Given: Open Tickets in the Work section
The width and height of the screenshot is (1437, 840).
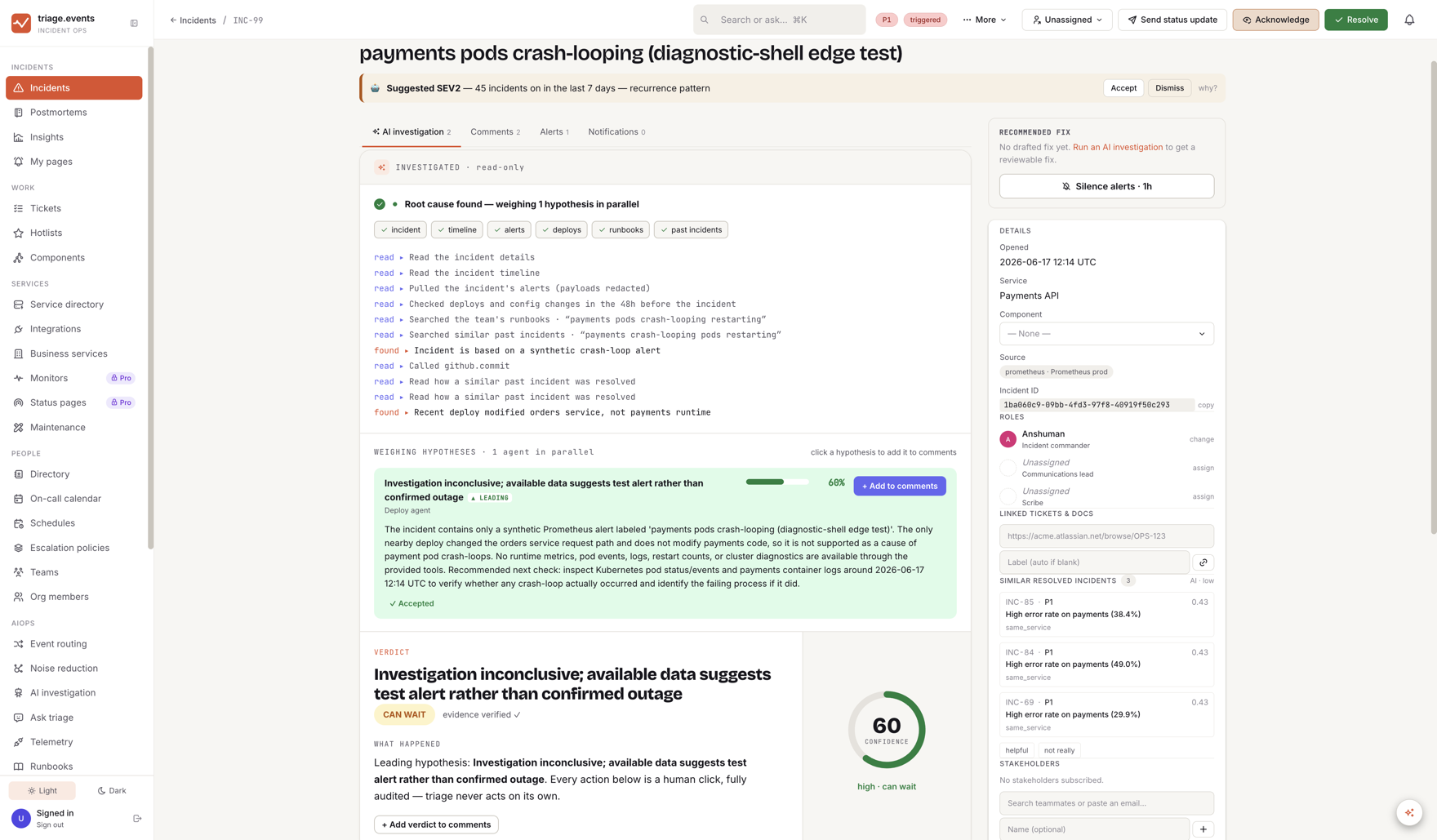Looking at the screenshot, I should point(73,208).
